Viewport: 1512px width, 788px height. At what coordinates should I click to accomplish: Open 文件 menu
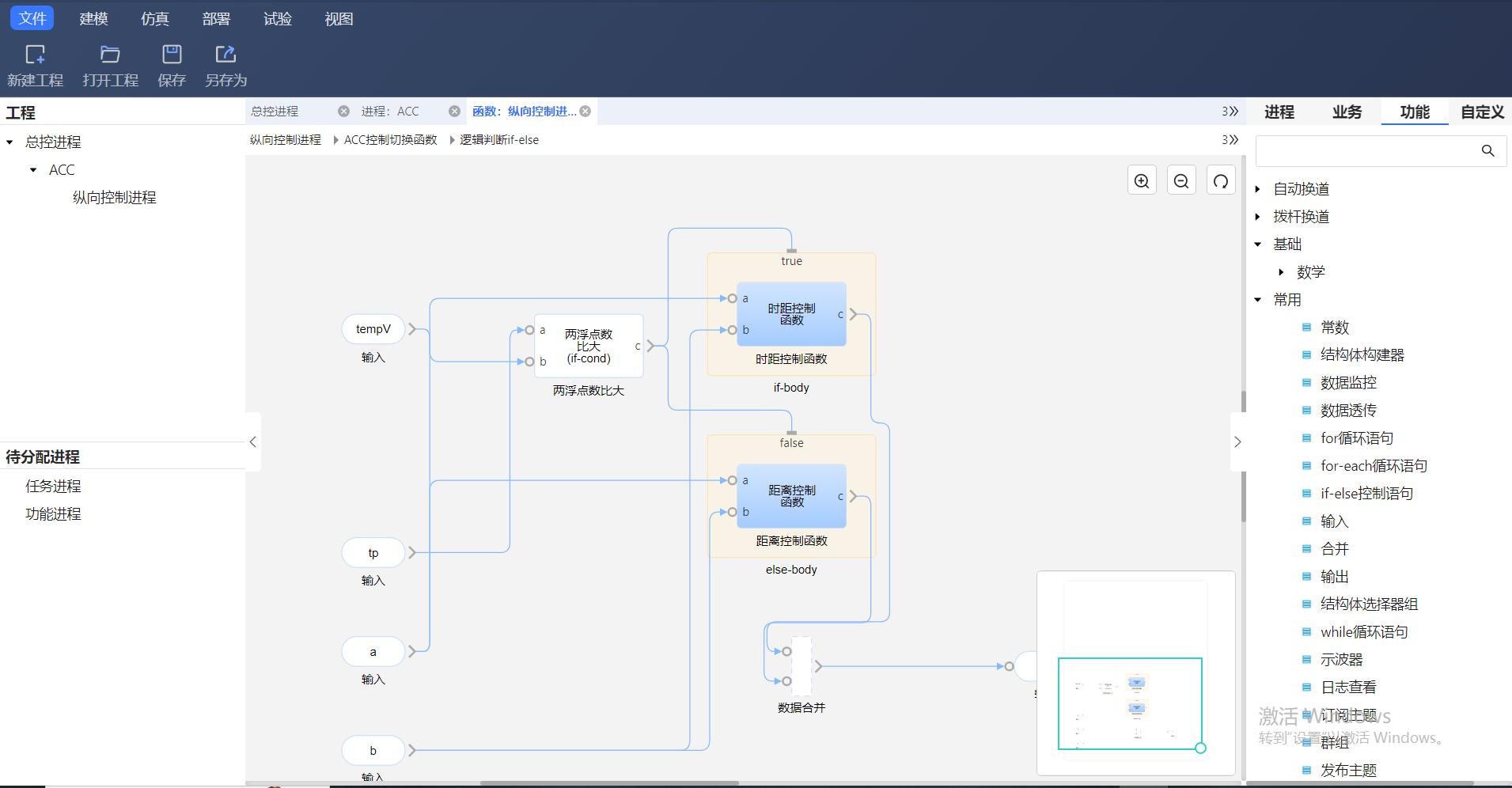pos(32,18)
